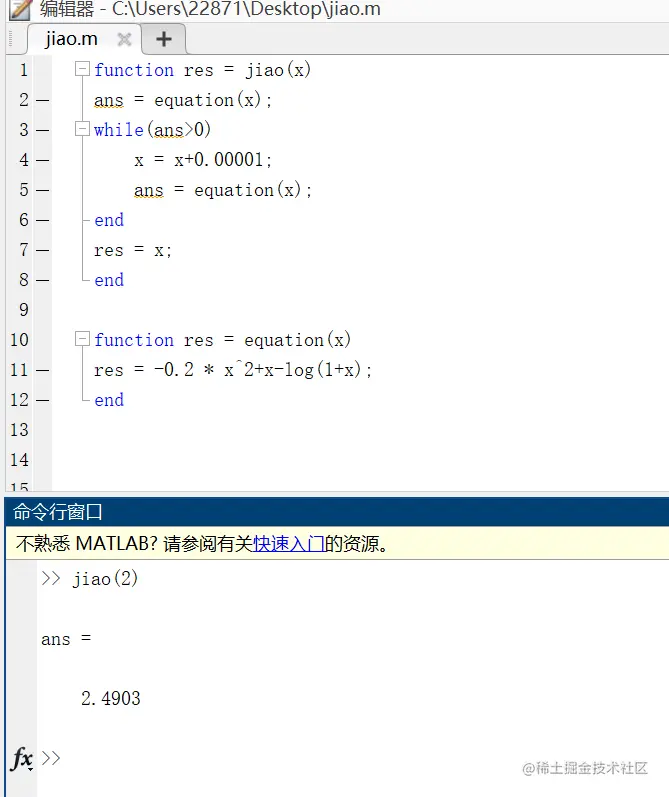Open a new editor tab with the plus button

click(164, 39)
